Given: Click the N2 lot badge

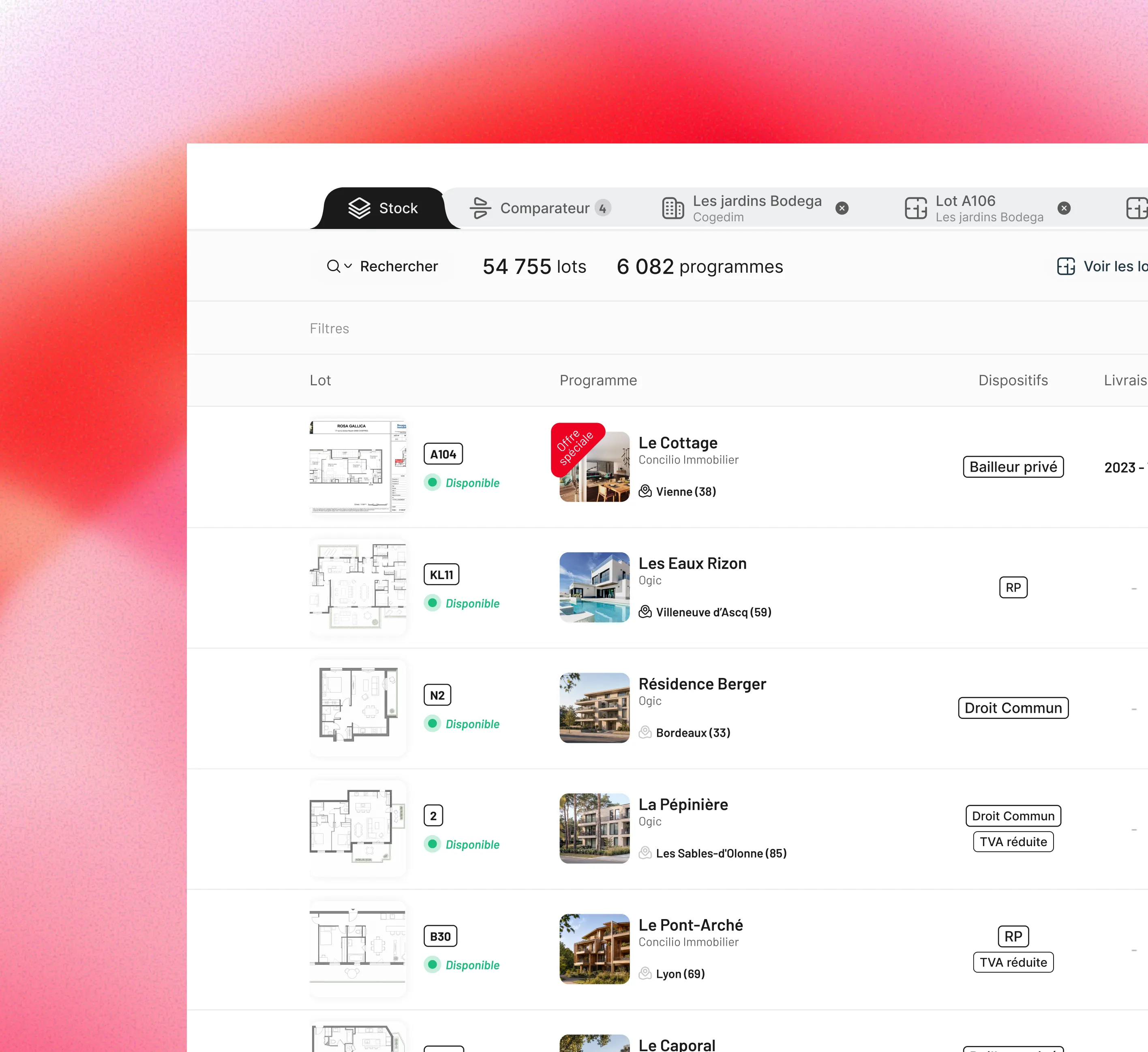Looking at the screenshot, I should click(x=437, y=696).
